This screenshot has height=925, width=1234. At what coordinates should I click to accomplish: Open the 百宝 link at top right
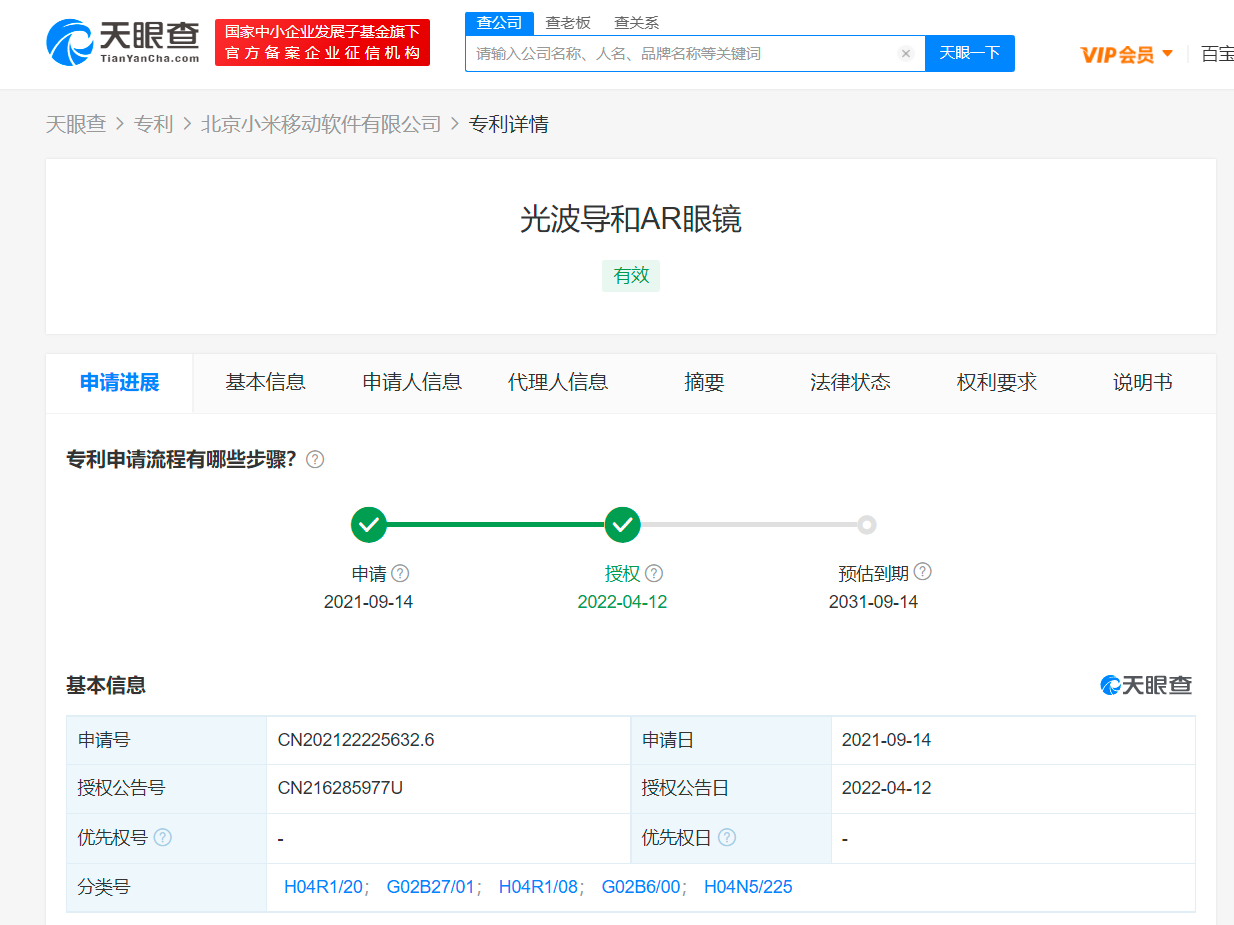pyautogui.click(x=1217, y=54)
